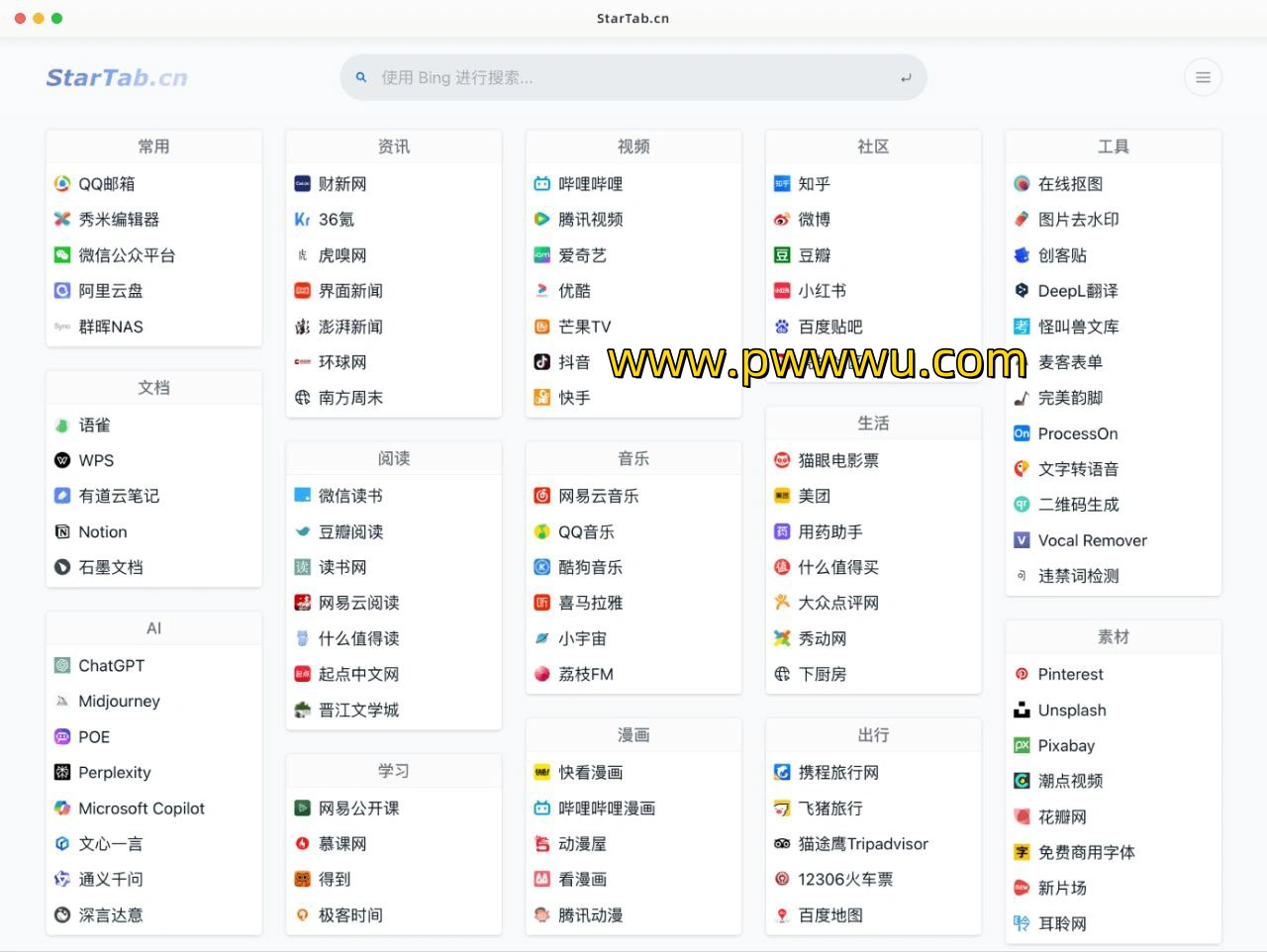The height and width of the screenshot is (952, 1267).
Task: Click the Pinterest icon
Action: coord(1023,674)
